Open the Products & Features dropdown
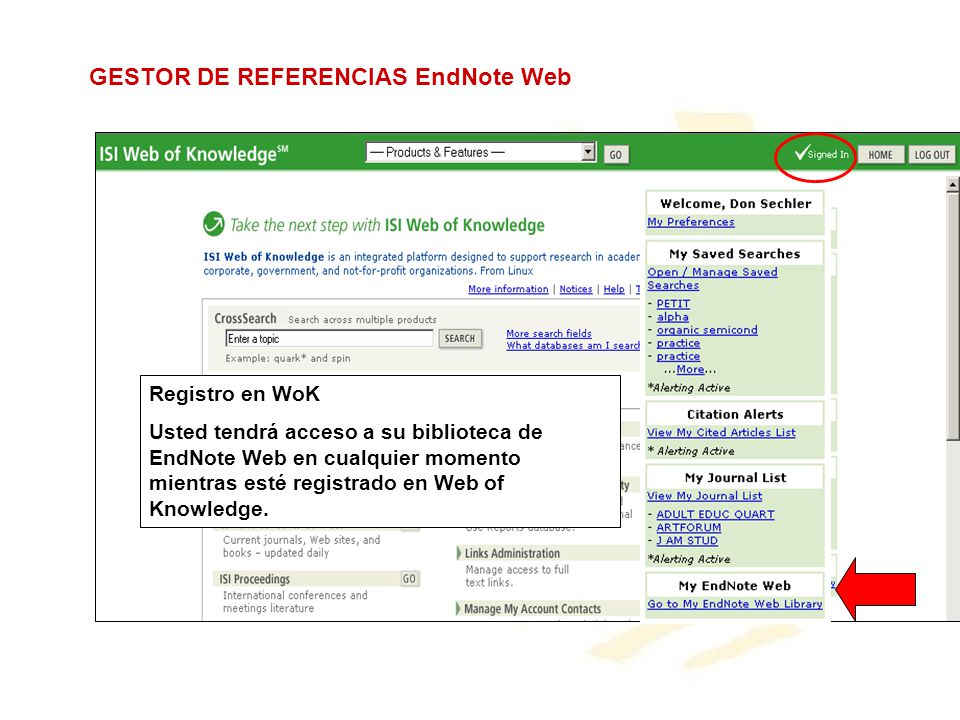960x720 pixels. pyautogui.click(x=481, y=152)
